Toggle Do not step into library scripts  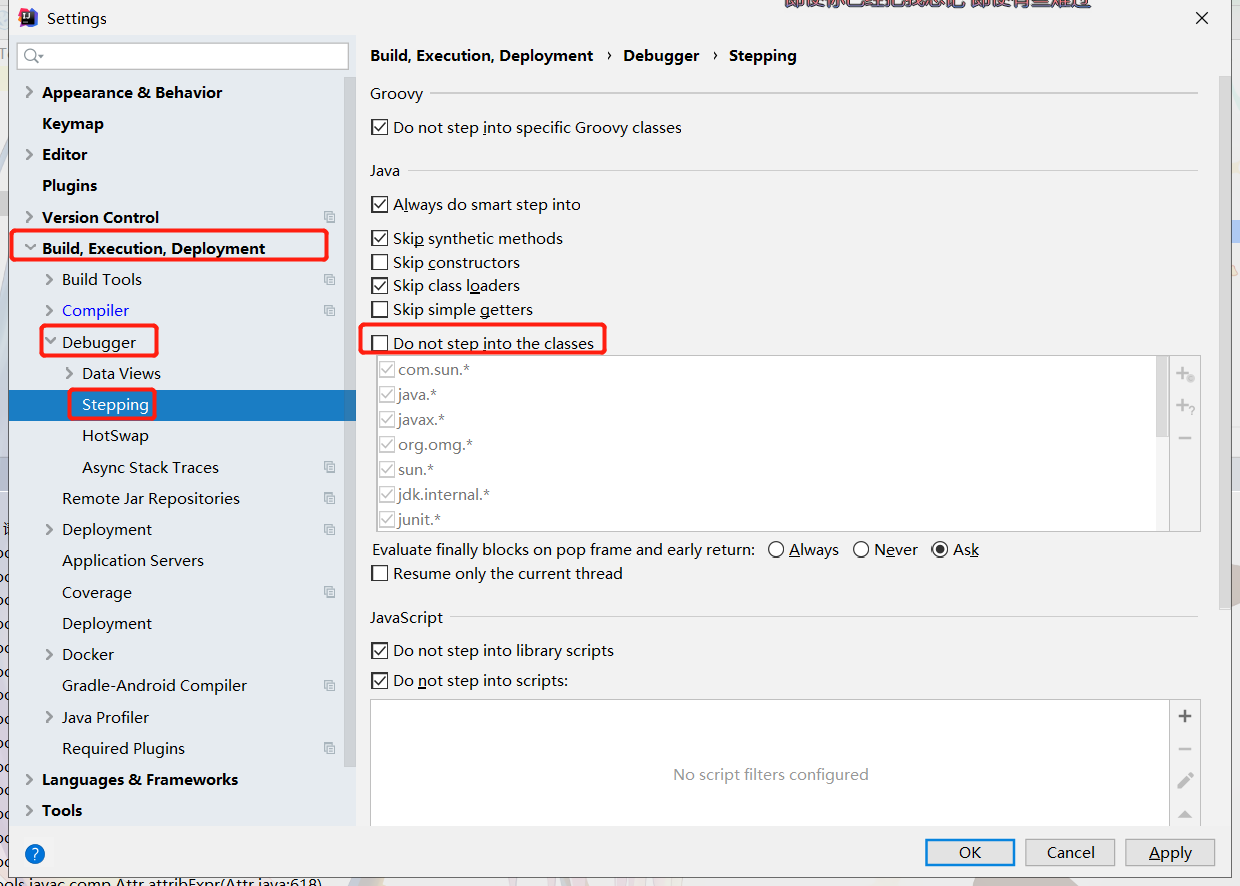[379, 651]
